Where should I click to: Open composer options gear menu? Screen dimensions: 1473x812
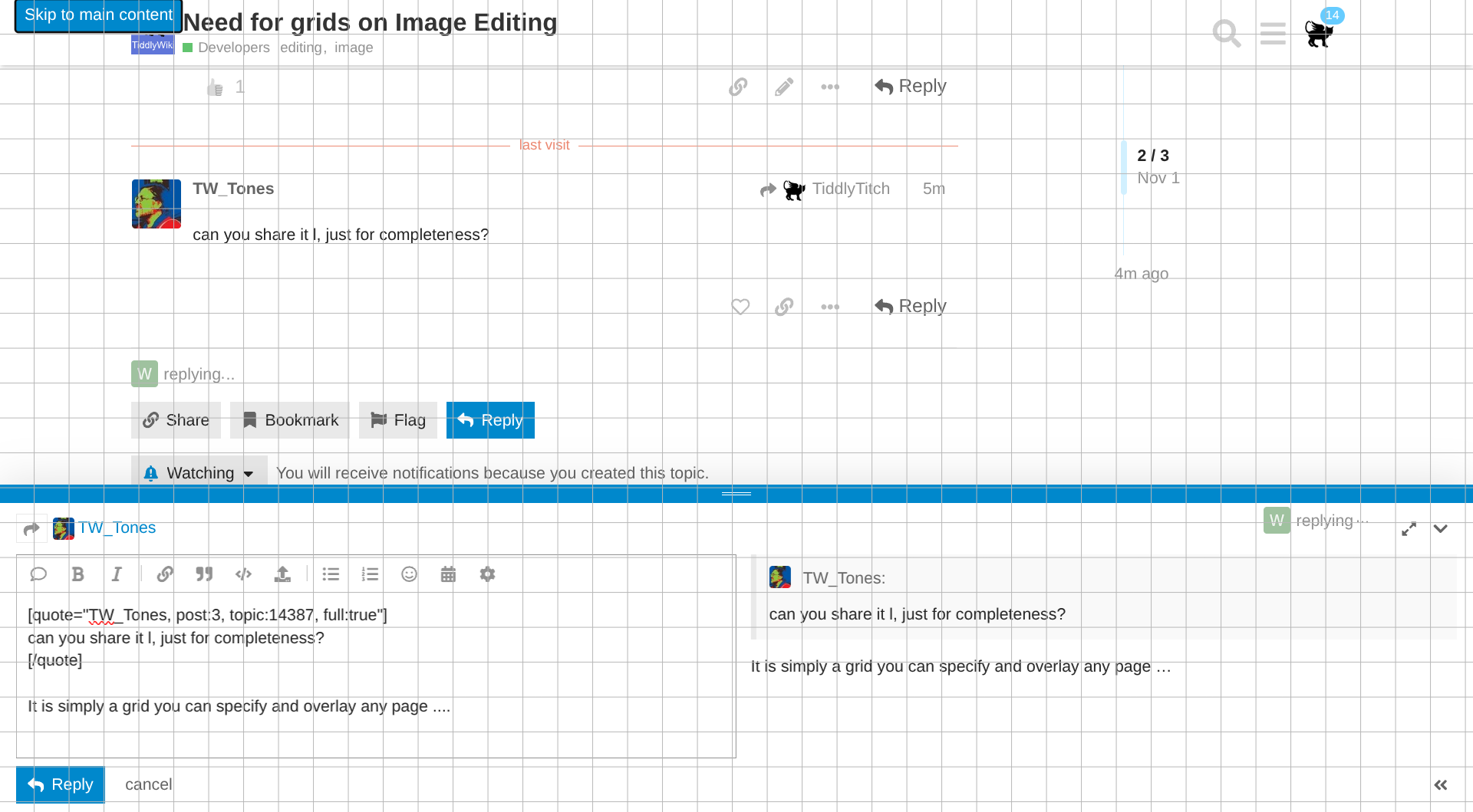point(487,574)
